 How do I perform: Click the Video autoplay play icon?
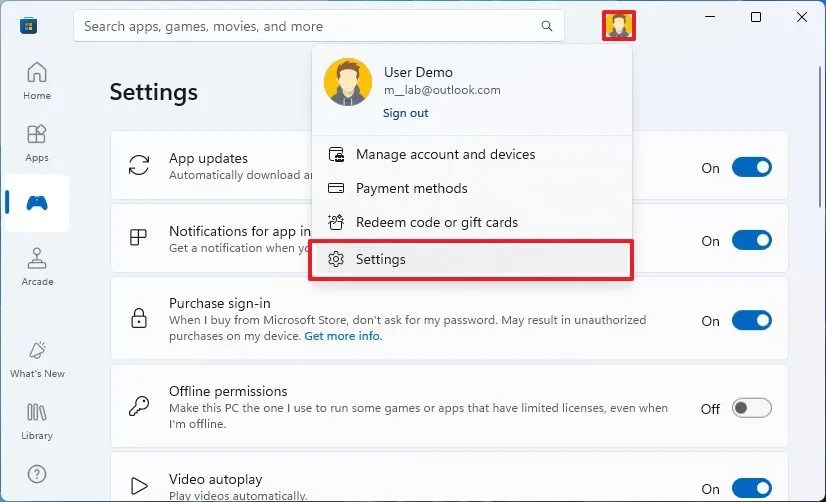[x=139, y=486]
